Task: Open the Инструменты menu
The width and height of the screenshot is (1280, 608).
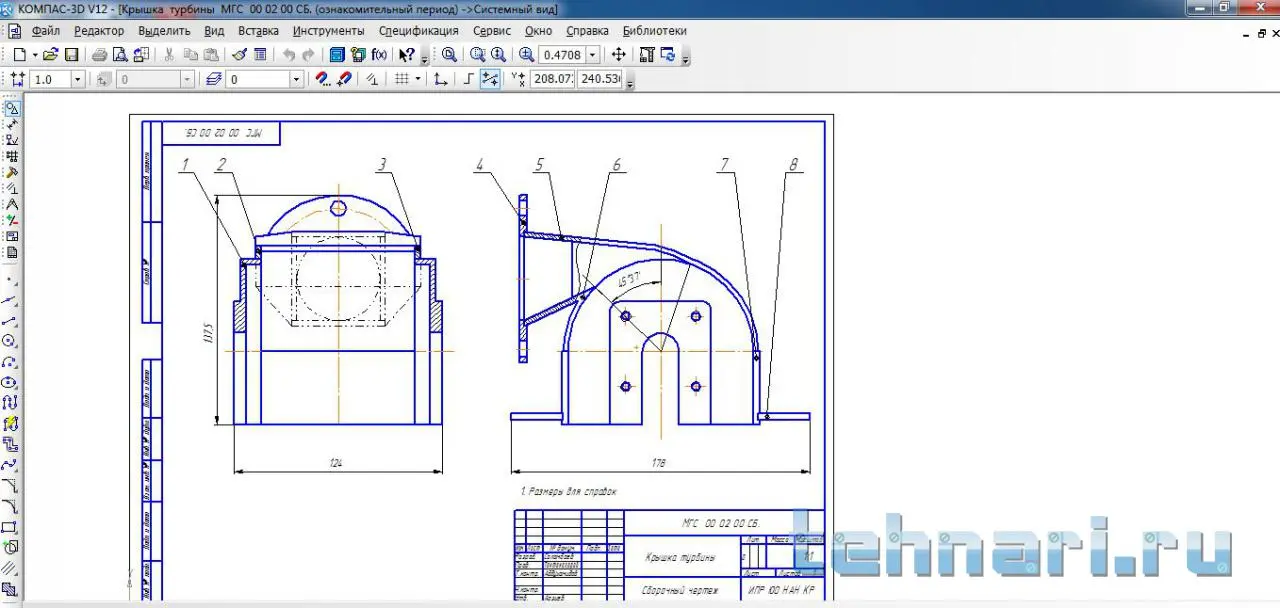Action: [328, 31]
